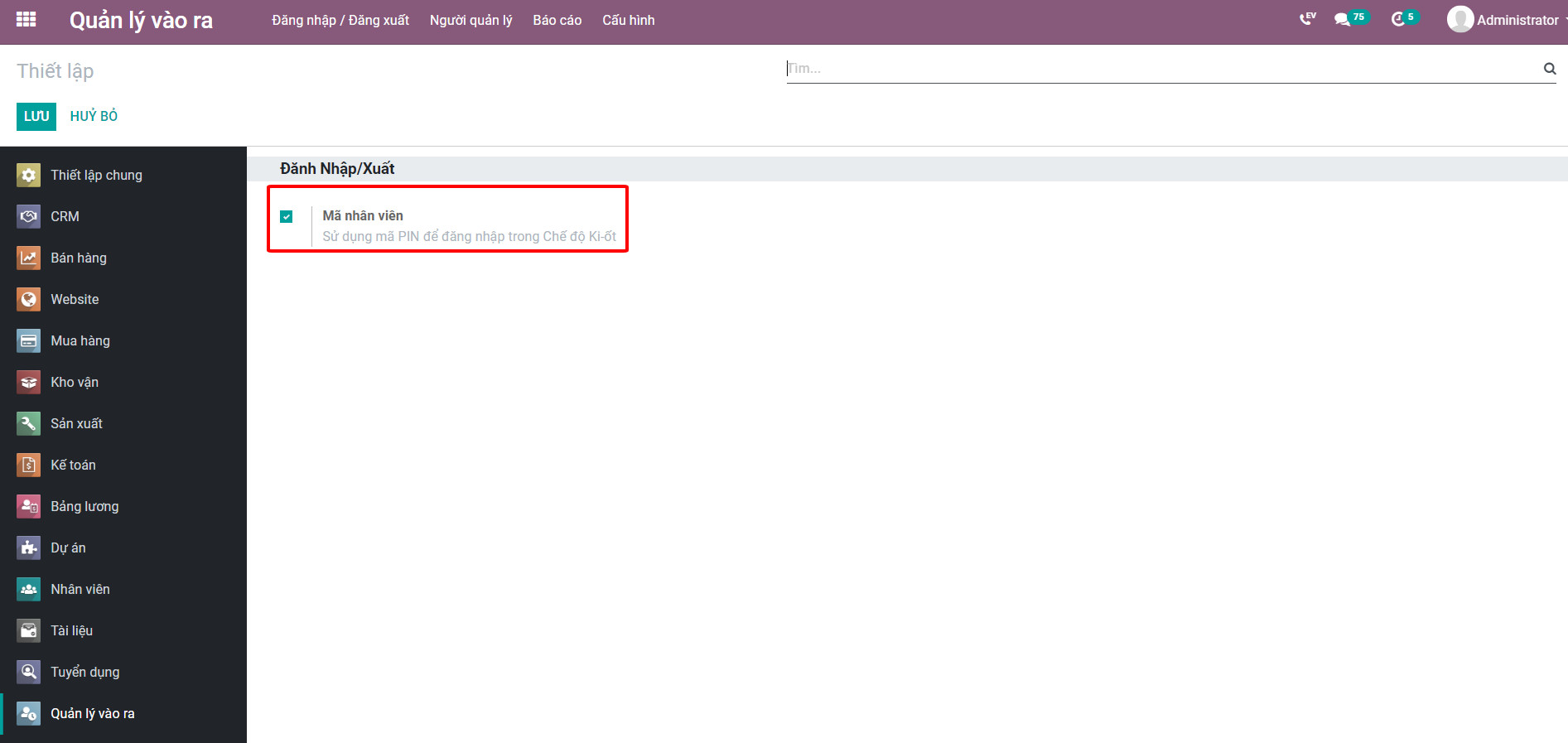The width and height of the screenshot is (1568, 743).
Task: Click the search magnifier icon
Action: coord(1549,69)
